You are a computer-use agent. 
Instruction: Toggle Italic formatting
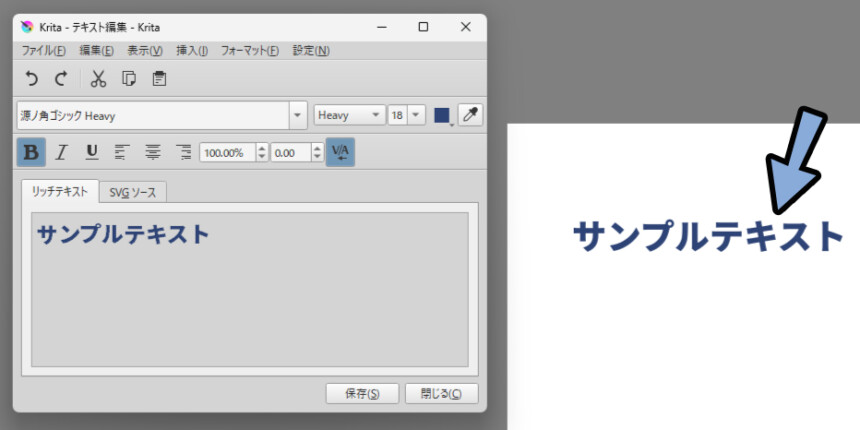62,152
